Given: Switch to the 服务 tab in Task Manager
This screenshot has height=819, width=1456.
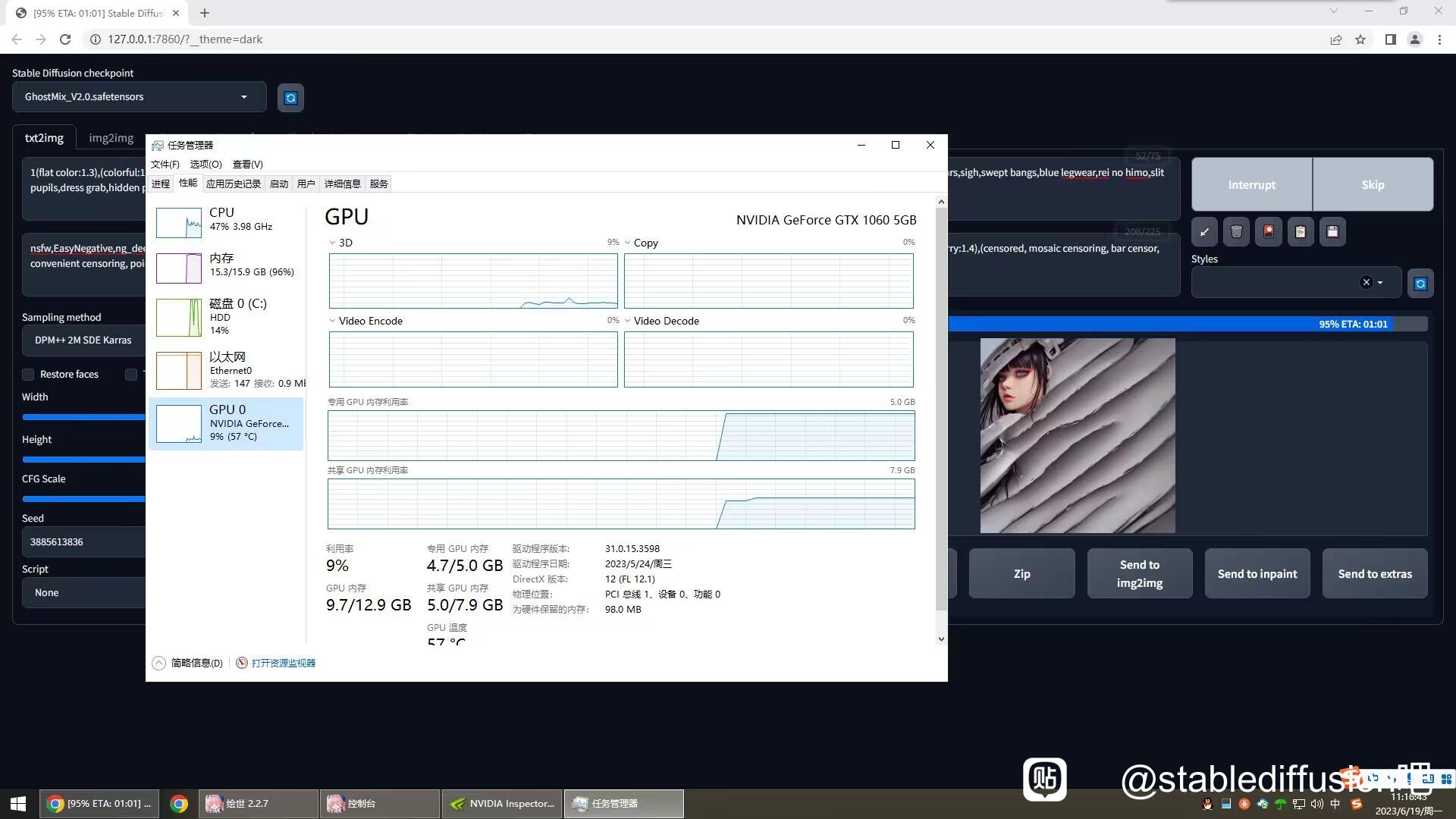Looking at the screenshot, I should point(379,184).
